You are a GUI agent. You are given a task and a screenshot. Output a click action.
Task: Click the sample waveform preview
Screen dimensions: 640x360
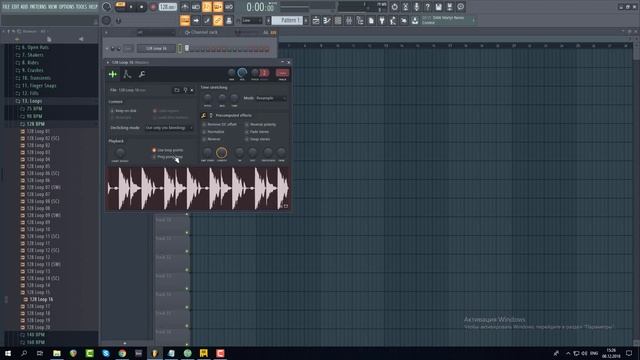click(198, 189)
